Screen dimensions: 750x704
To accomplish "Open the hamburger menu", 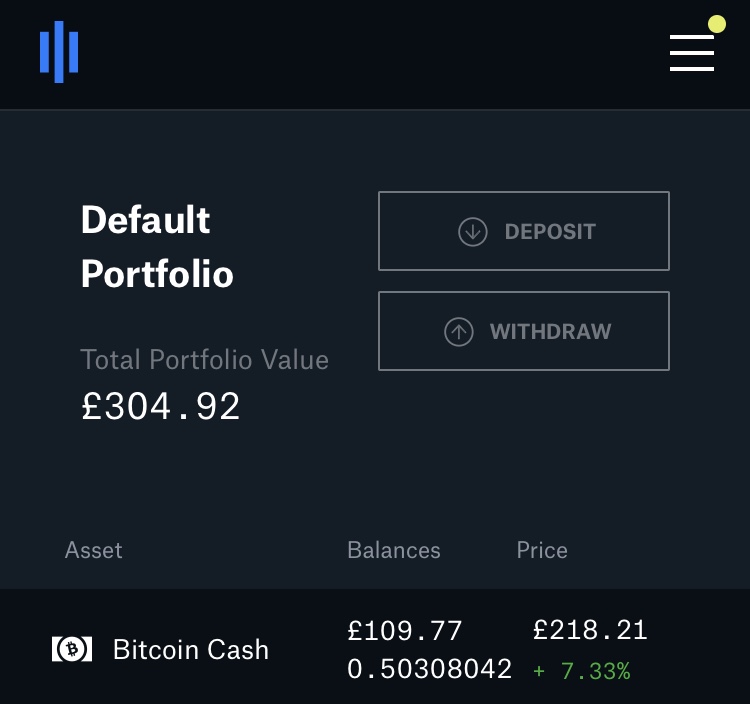I will tap(692, 53).
